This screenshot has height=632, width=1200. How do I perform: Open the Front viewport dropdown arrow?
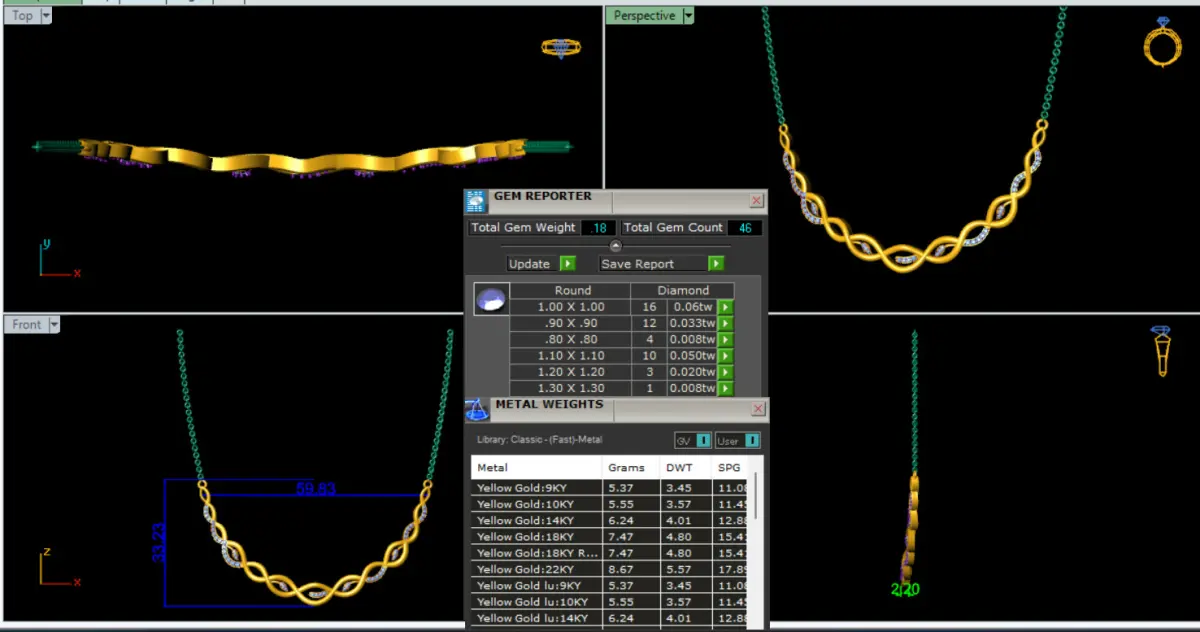54,324
